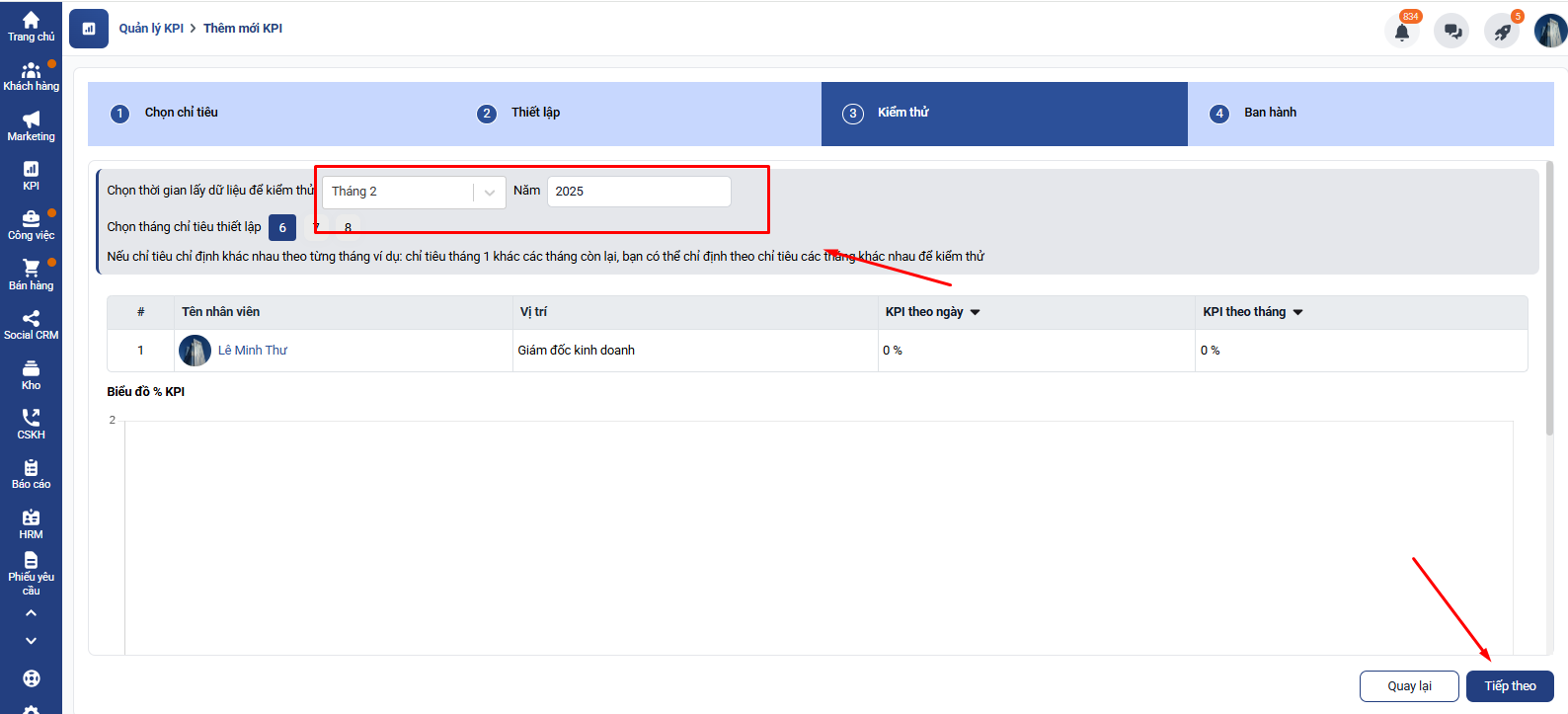This screenshot has height=714, width=1568.
Task: Open the chat messages icon
Action: (1451, 31)
